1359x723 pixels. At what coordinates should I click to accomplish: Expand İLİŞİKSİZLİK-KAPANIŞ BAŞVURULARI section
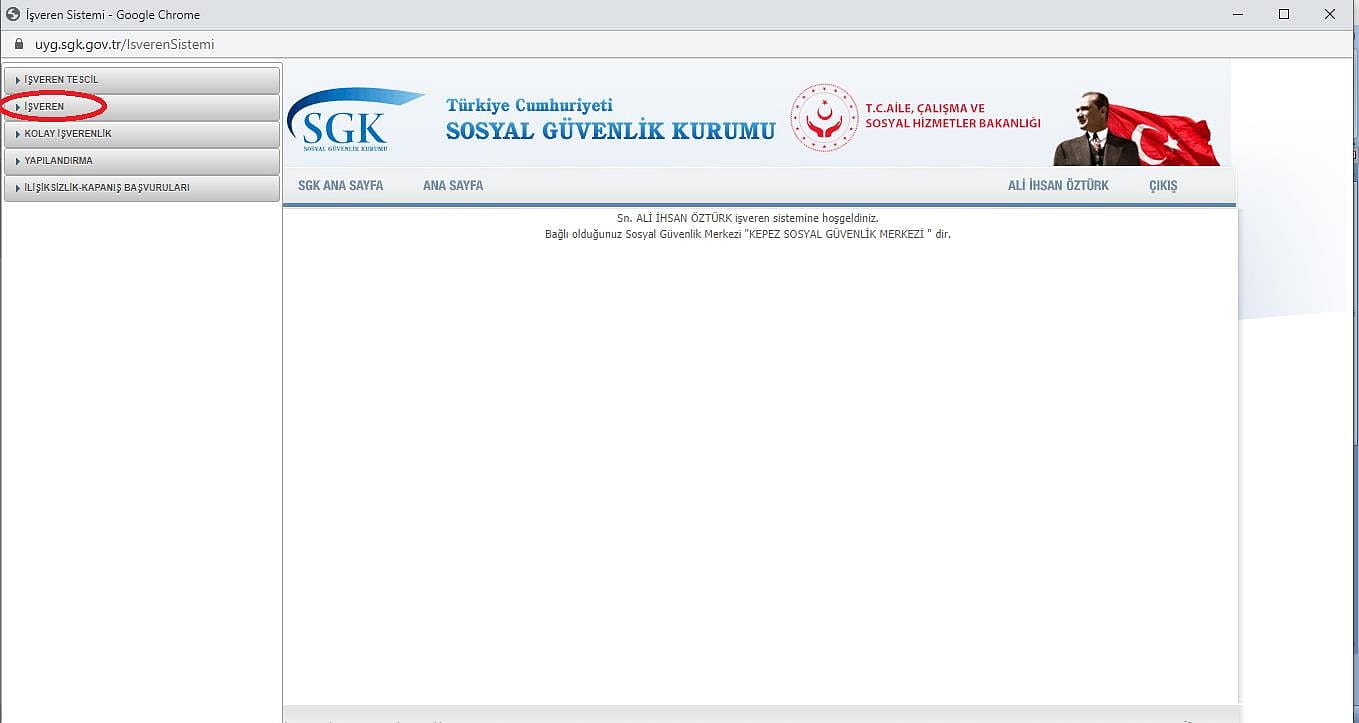coord(142,188)
